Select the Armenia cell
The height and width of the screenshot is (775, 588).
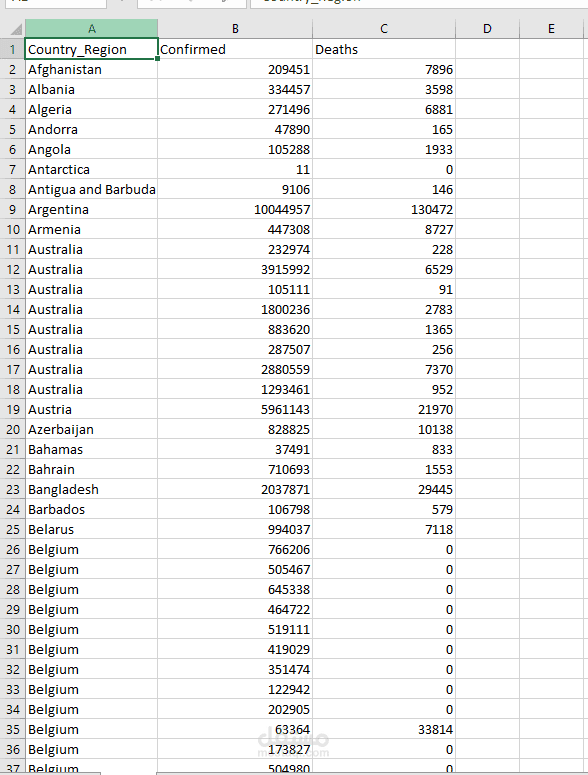(91, 229)
